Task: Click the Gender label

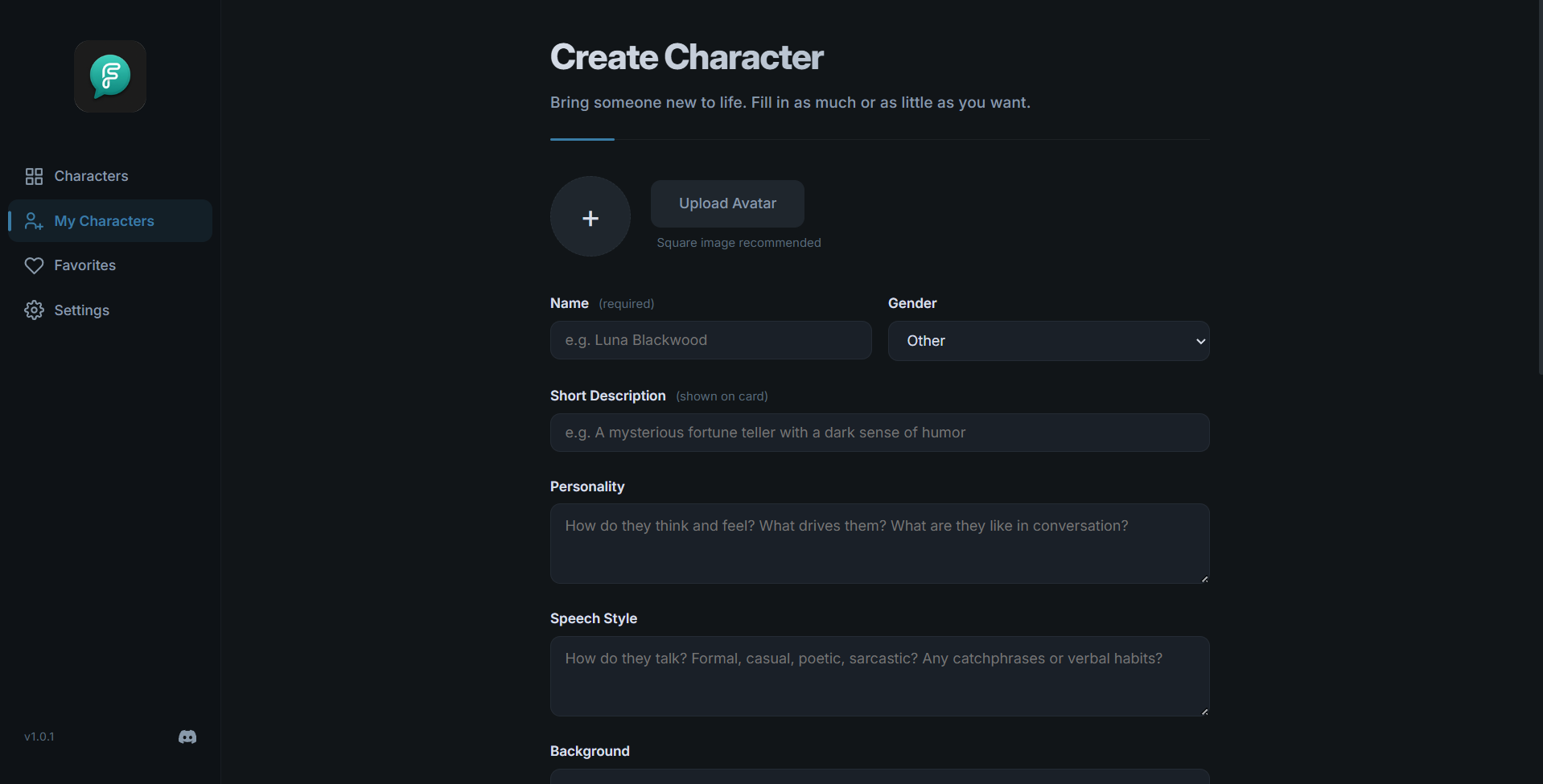Action: click(912, 303)
